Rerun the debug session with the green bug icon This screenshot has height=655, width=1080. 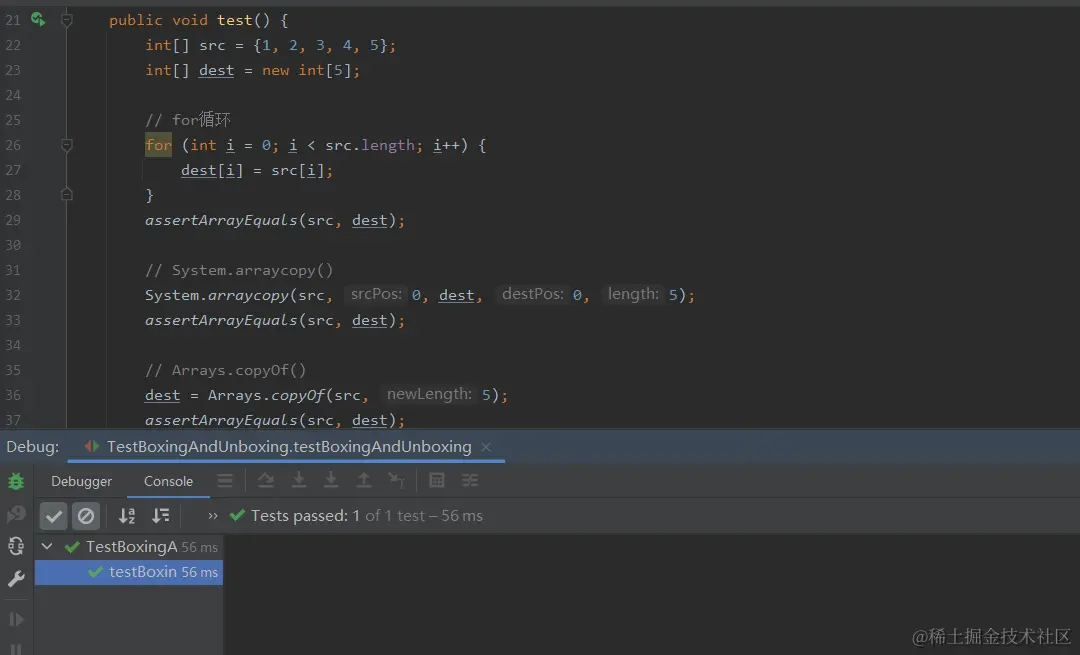15,481
